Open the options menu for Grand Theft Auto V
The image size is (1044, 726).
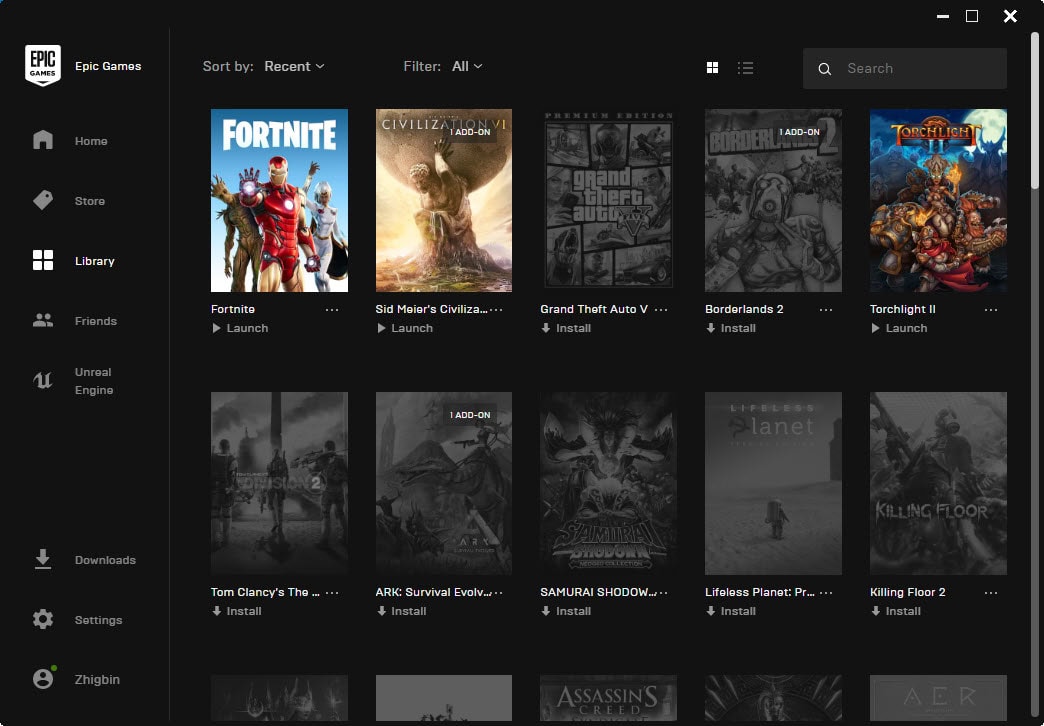[x=660, y=310]
